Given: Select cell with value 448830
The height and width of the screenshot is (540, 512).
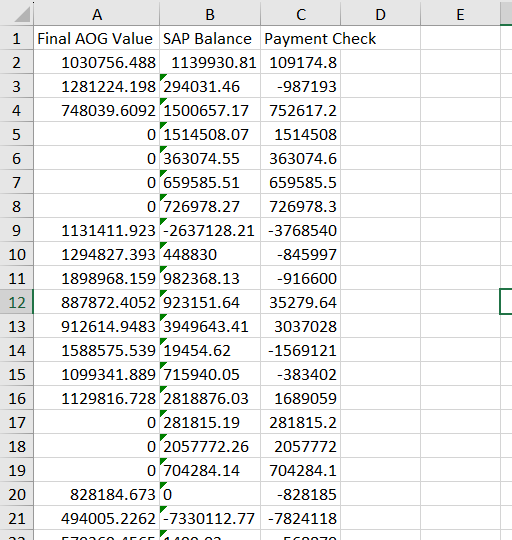Looking at the screenshot, I should [210, 254].
